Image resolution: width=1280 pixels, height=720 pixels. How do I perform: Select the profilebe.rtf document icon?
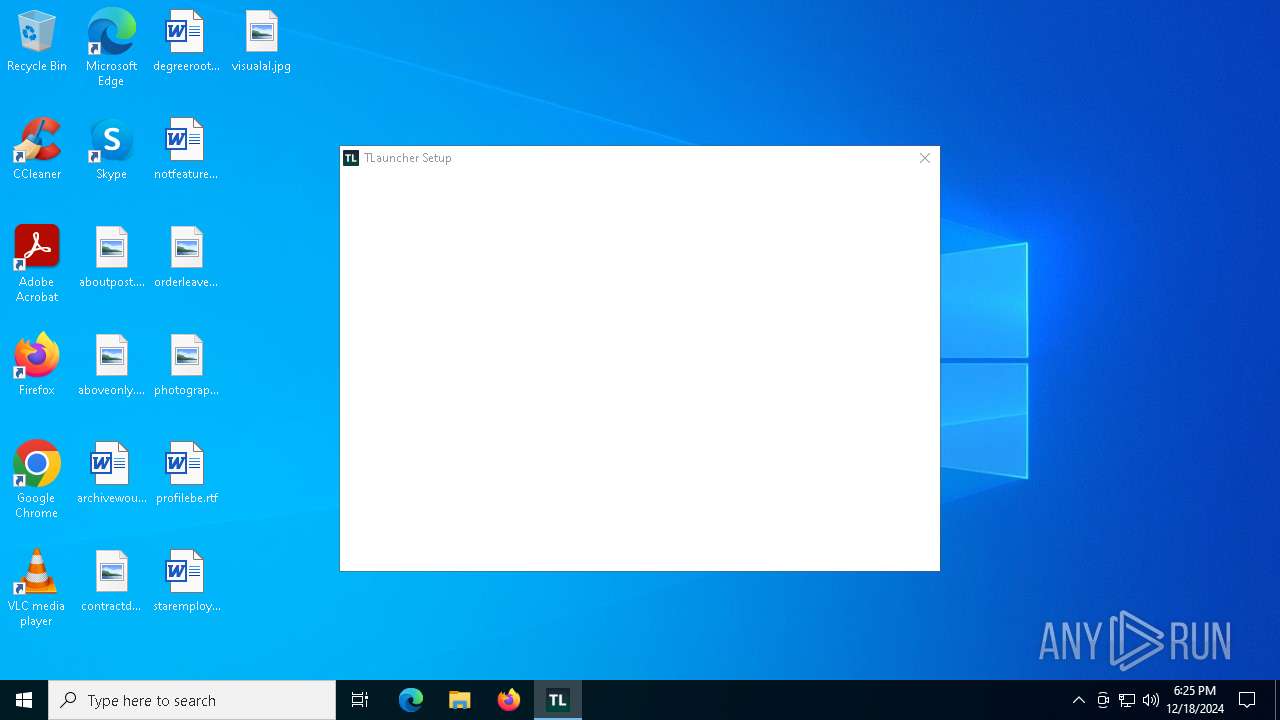186,474
